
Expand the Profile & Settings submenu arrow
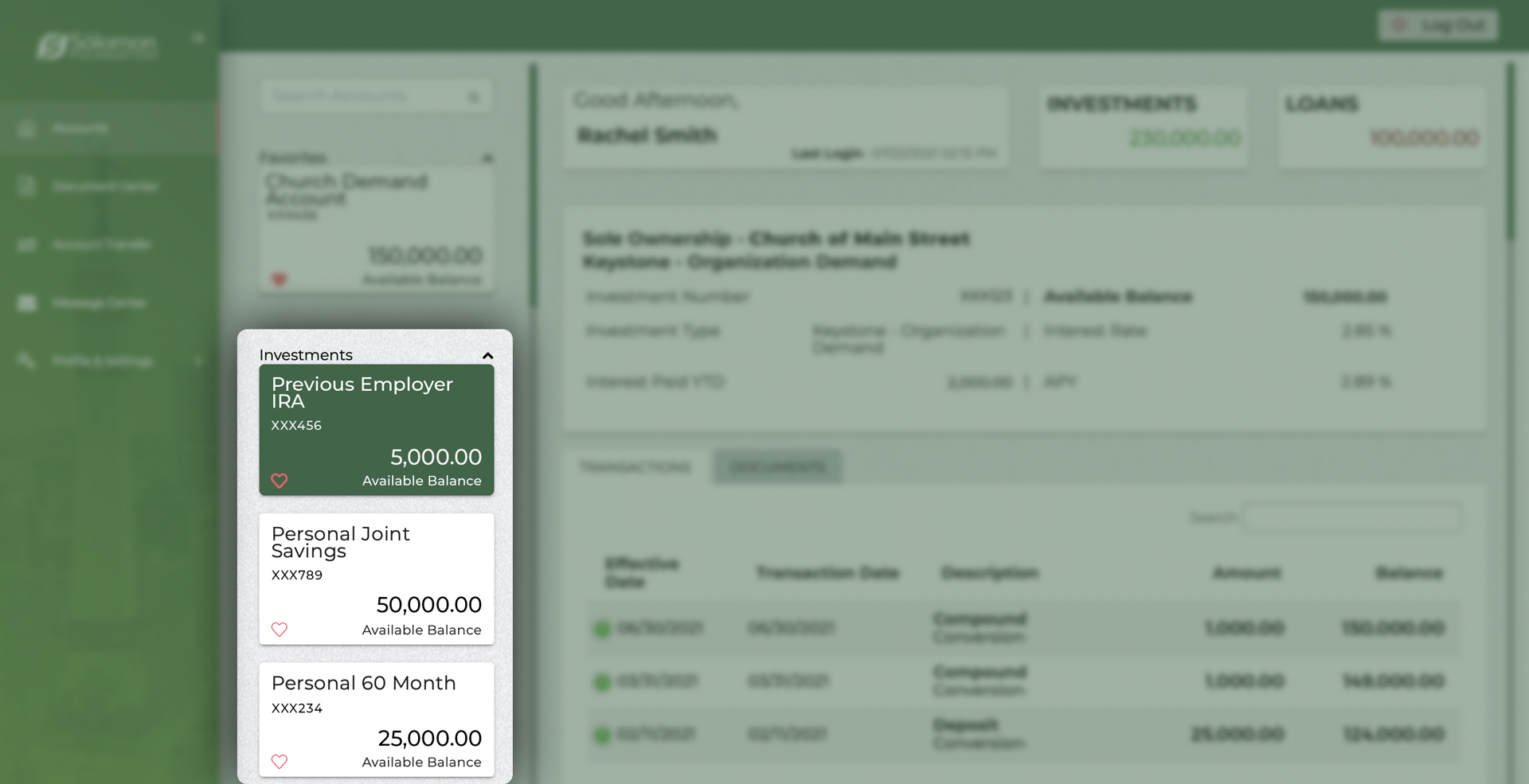[198, 361]
